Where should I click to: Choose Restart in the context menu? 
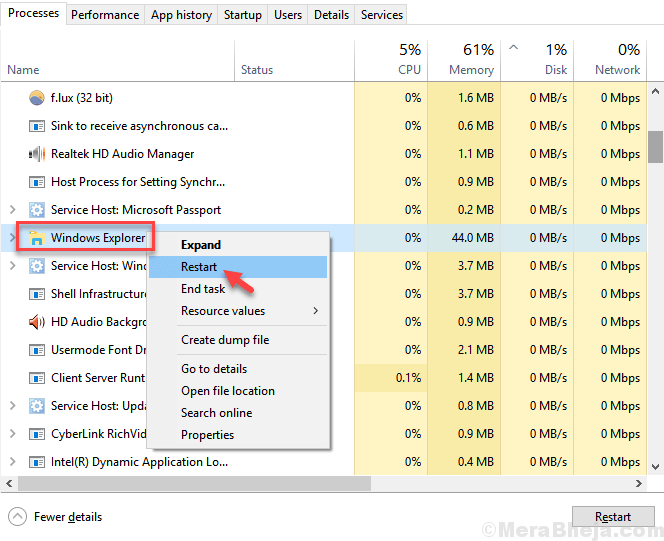[238, 267]
